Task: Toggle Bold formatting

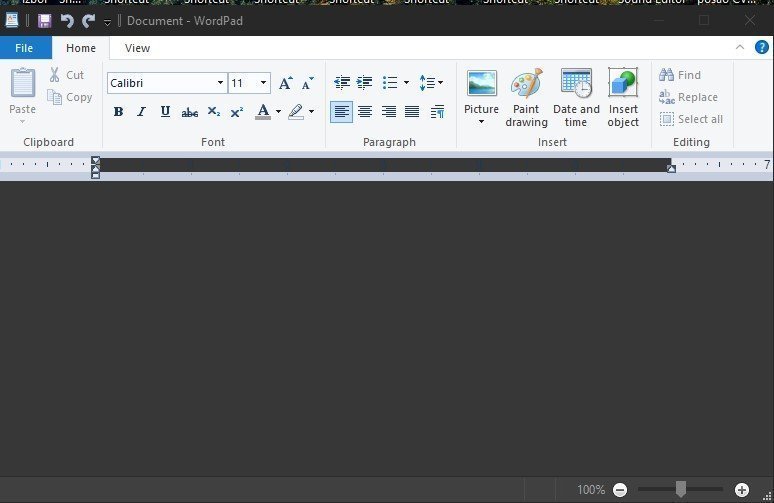Action: tap(118, 112)
